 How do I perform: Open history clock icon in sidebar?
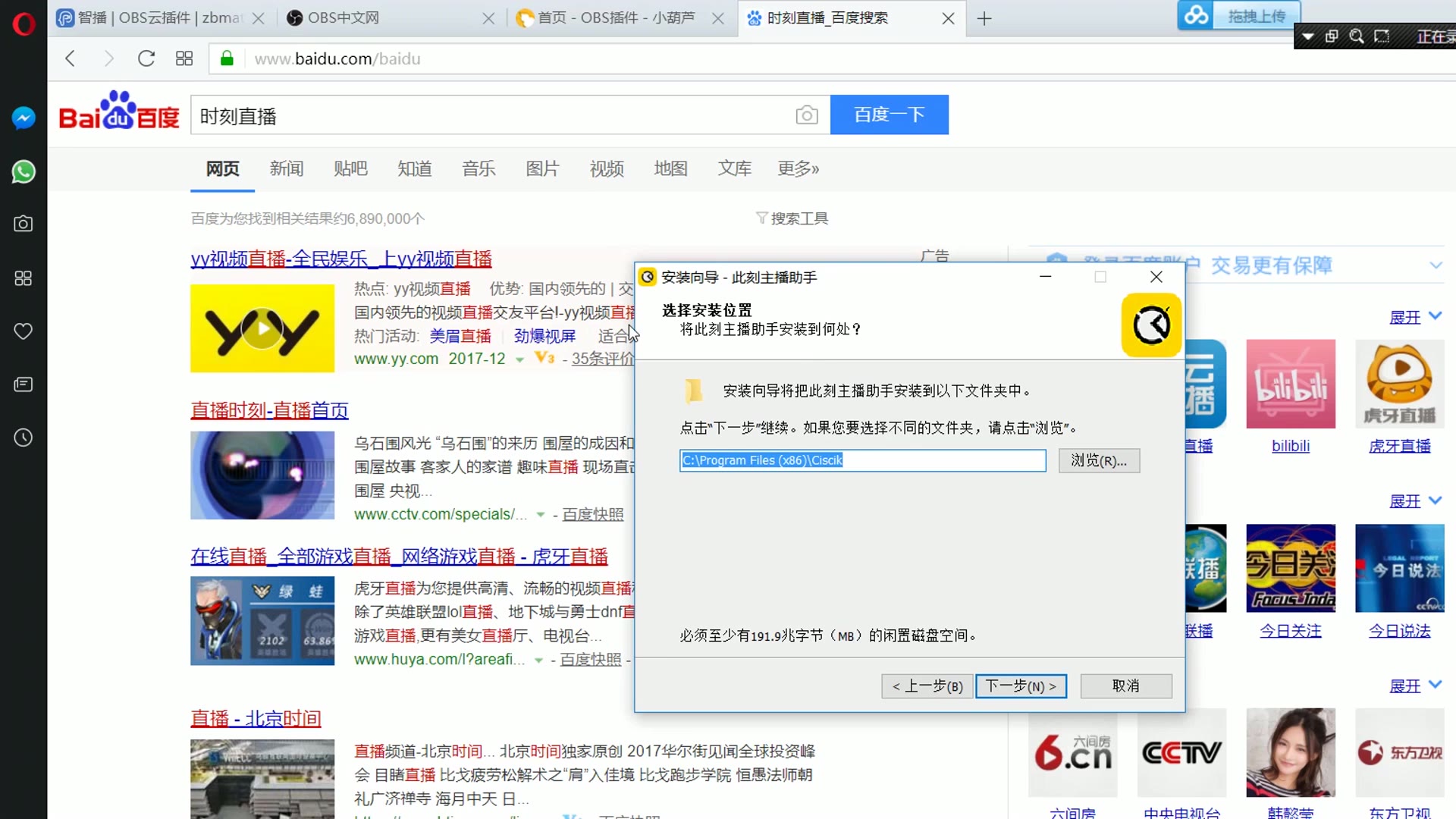click(24, 438)
